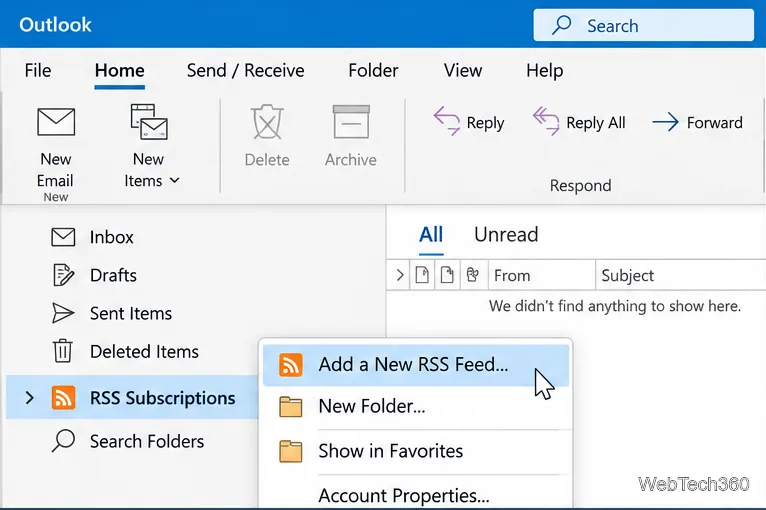Viewport: 766px width, 510px height.
Task: Open the File menu tab
Action: 38,70
